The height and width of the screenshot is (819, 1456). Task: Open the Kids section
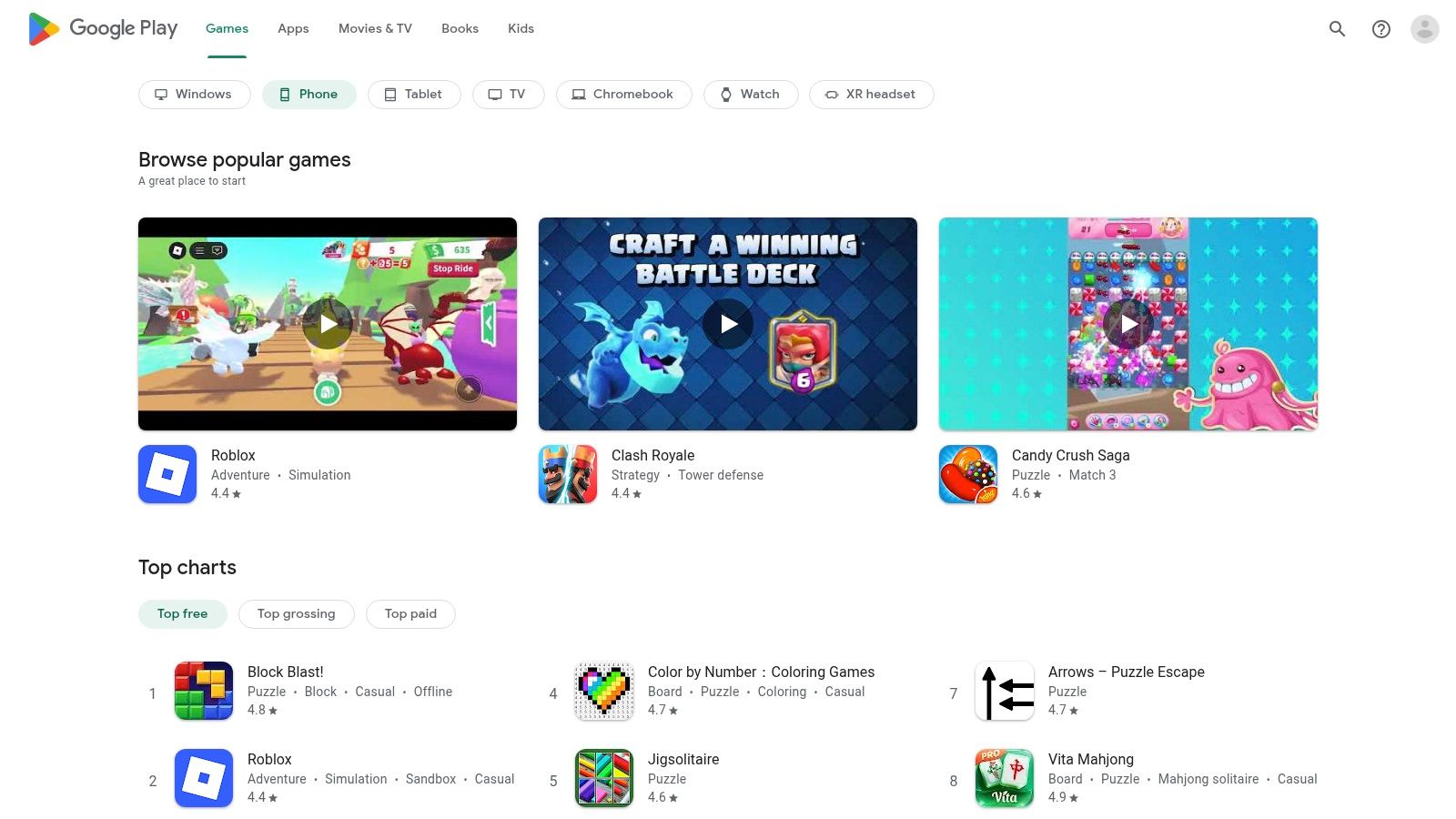click(x=521, y=28)
